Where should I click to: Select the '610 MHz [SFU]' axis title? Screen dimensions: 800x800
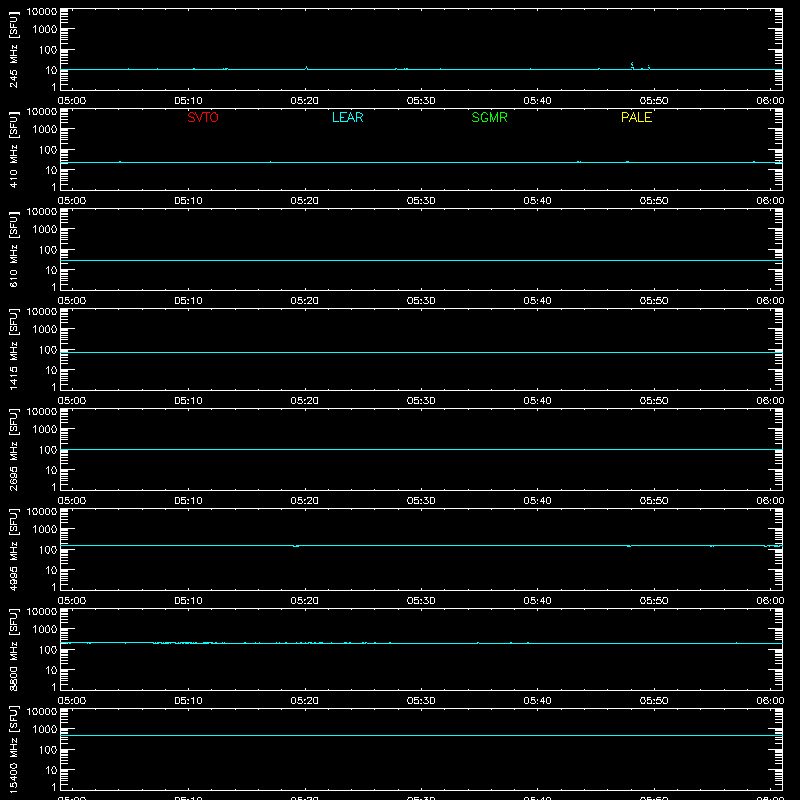[13, 251]
